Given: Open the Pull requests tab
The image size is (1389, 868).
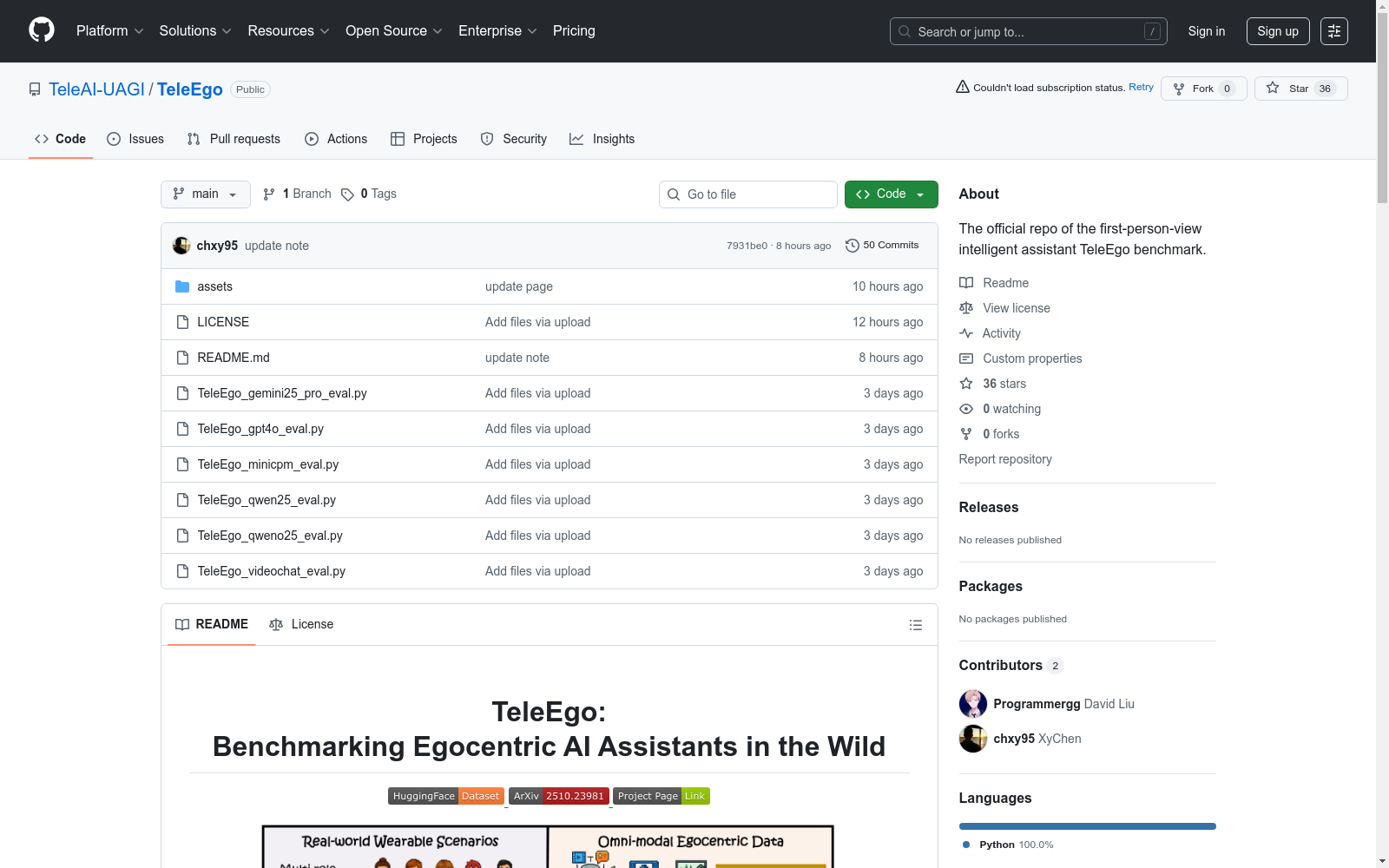Looking at the screenshot, I should click(x=234, y=139).
